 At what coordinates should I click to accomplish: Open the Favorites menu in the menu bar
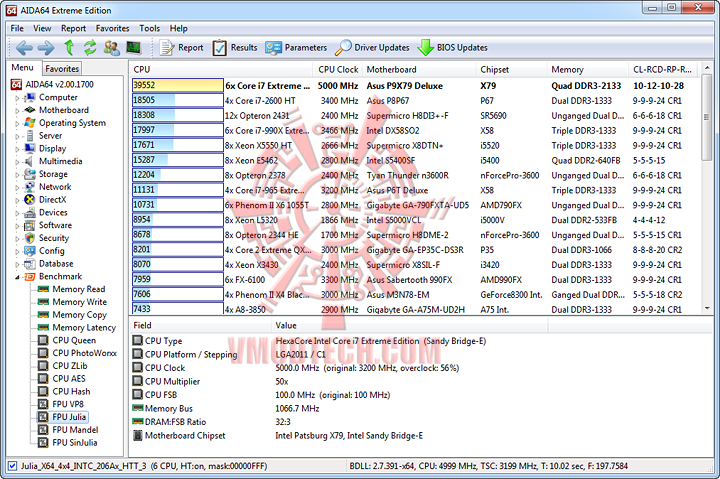tap(112, 28)
